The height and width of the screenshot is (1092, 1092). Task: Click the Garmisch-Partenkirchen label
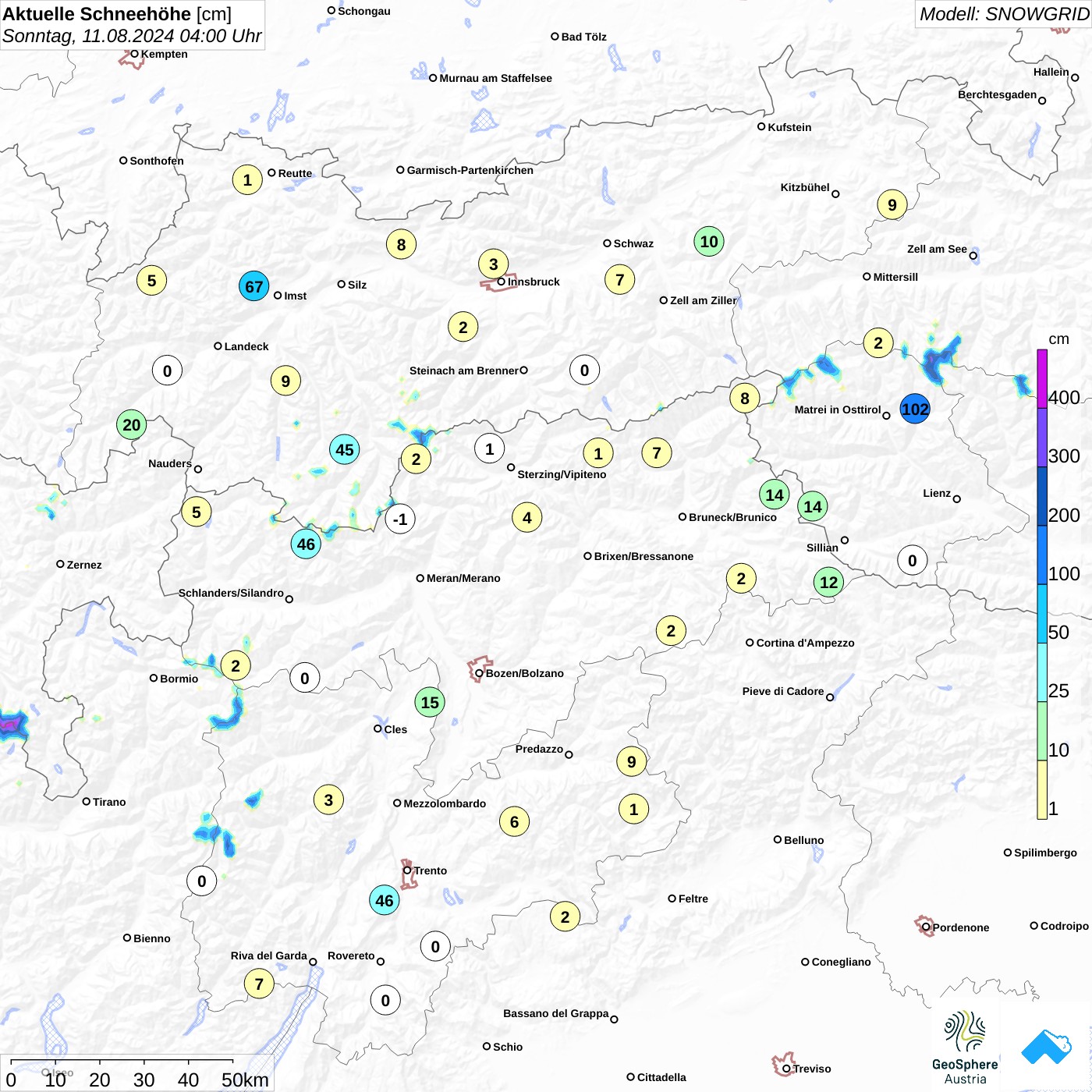[470, 170]
